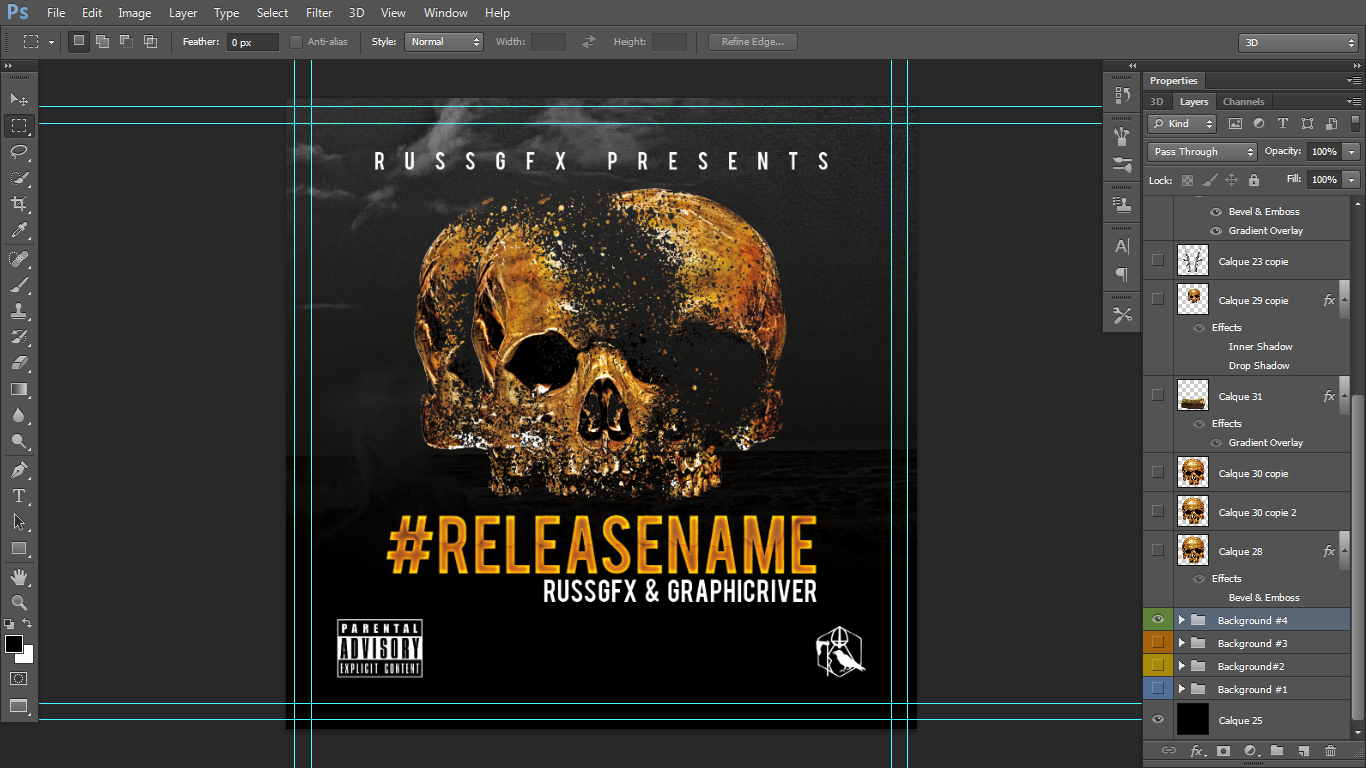Open the Layers panel flyout menu
Image resolution: width=1366 pixels, height=768 pixels.
1353,102
